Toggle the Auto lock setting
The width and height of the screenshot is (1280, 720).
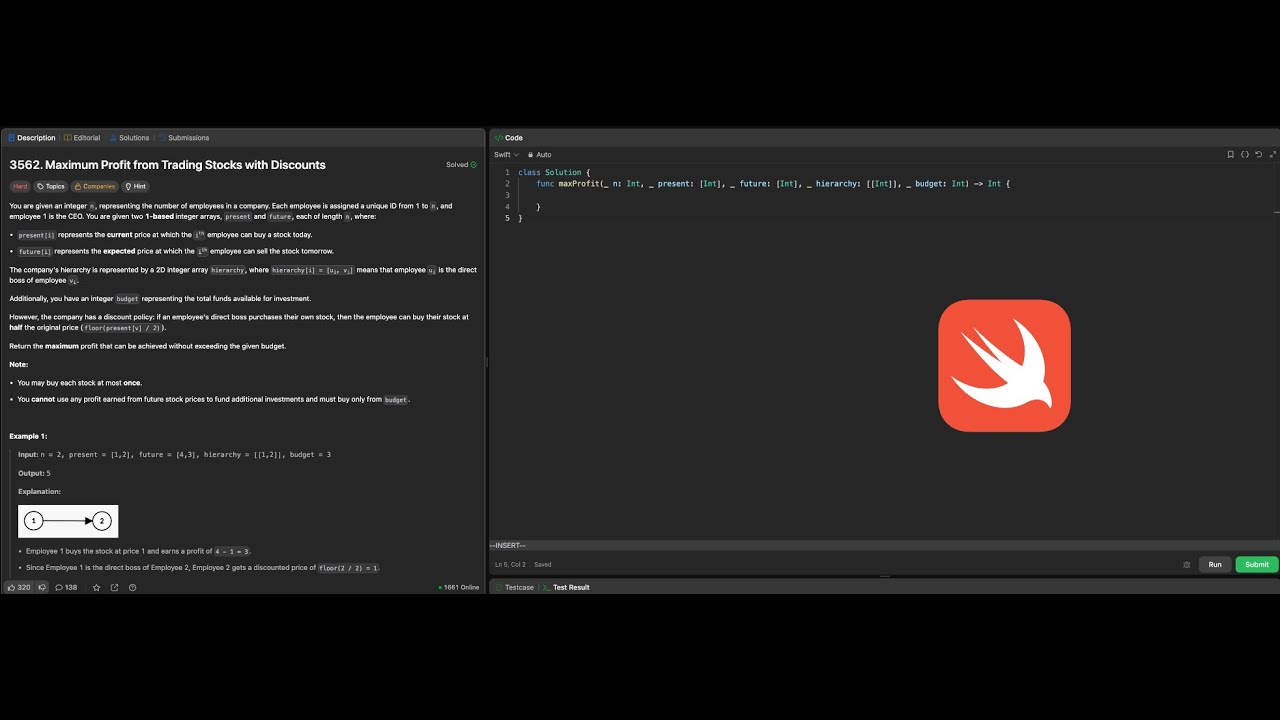pos(540,155)
